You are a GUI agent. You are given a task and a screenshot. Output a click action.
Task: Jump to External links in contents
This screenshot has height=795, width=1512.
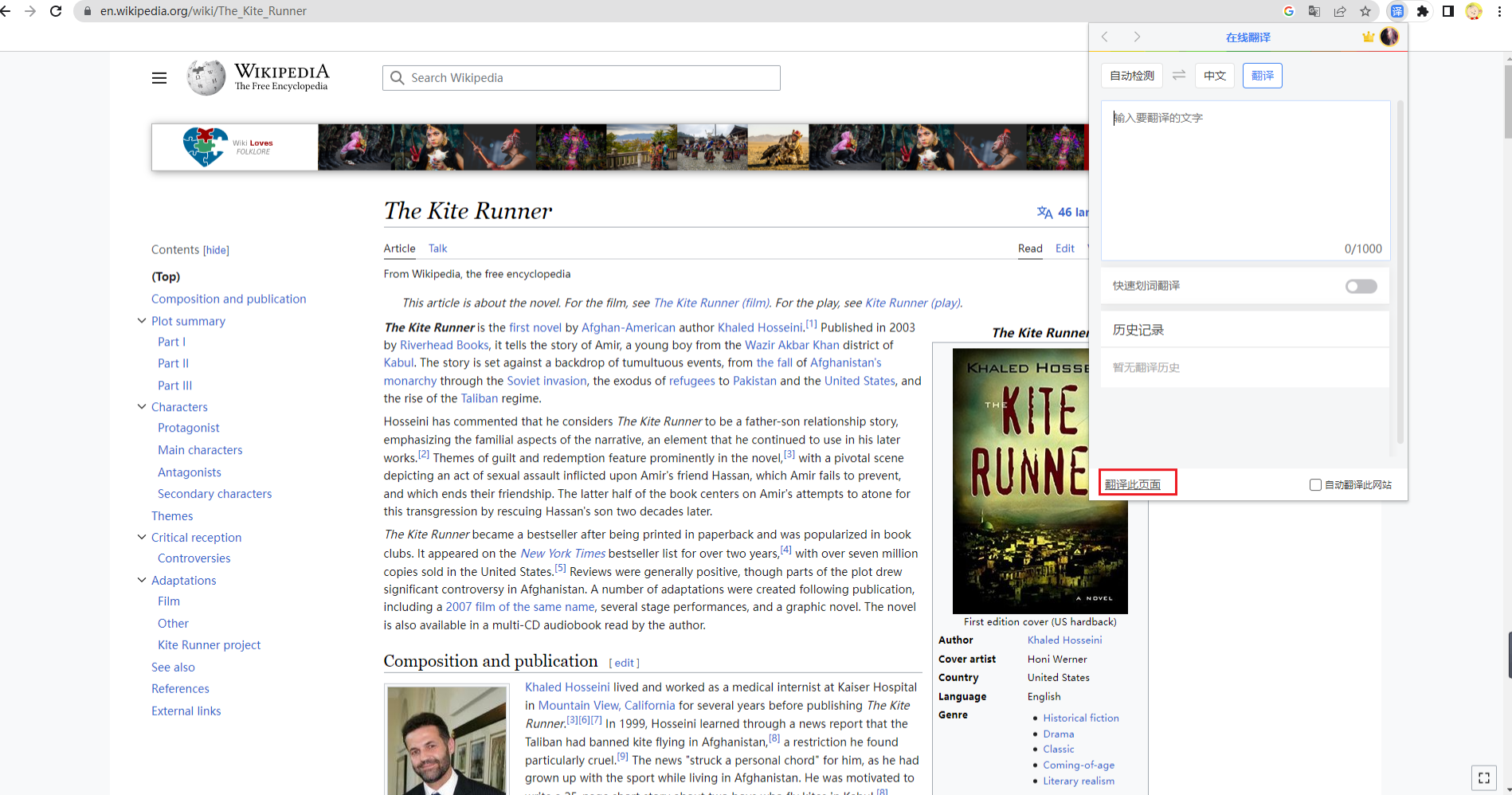tap(186, 711)
